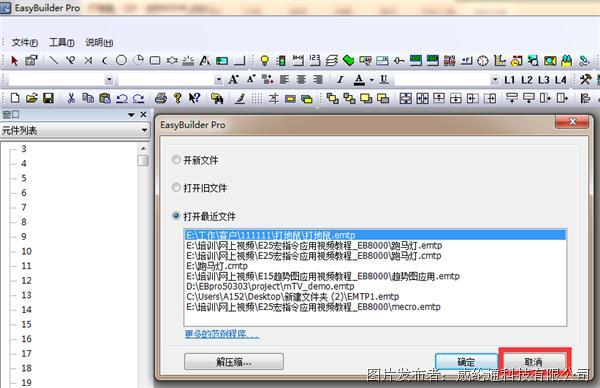Image resolution: width=600 pixels, height=388 pixels.
Task: Select the 打开最近文件 radio option
Action: pyautogui.click(x=176, y=216)
